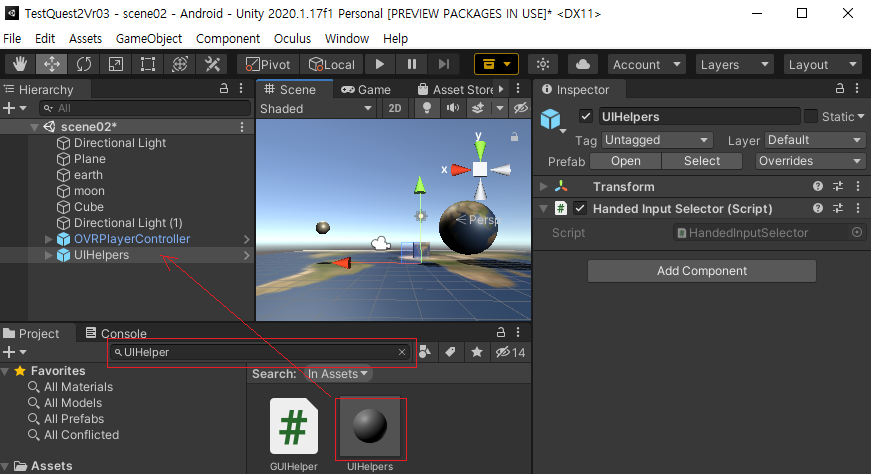Viewport: 871px width, 474px height.
Task: Open Unity services sun icon
Action: 543,64
